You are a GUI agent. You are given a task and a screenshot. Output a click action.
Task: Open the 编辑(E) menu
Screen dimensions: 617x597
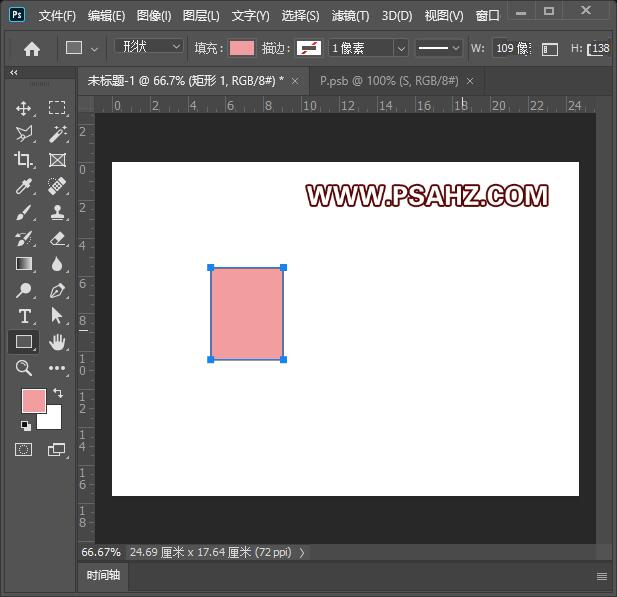[x=106, y=16]
